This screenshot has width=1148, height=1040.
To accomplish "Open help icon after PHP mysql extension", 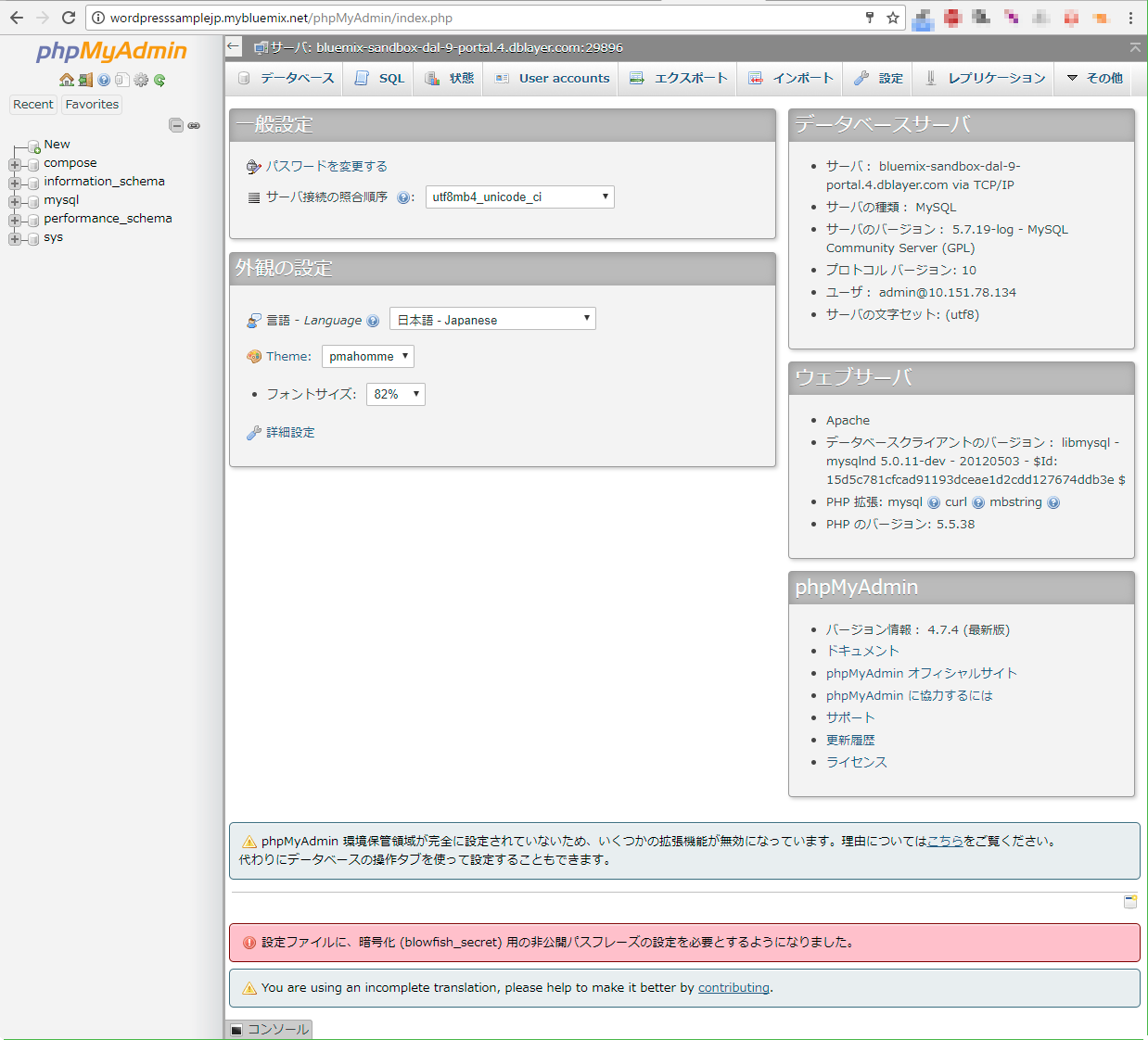I will point(934,502).
